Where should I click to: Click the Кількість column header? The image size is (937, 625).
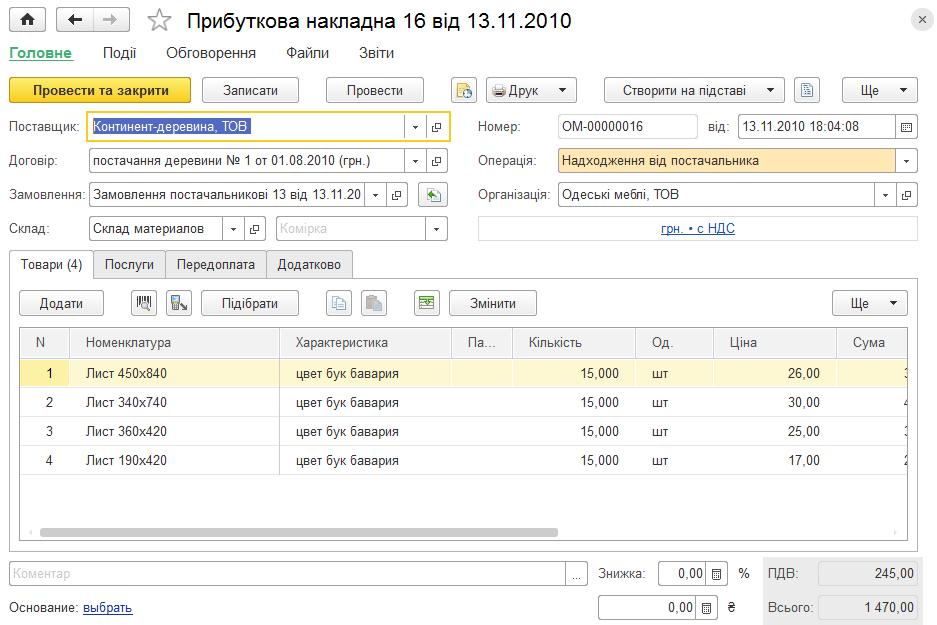[574, 342]
